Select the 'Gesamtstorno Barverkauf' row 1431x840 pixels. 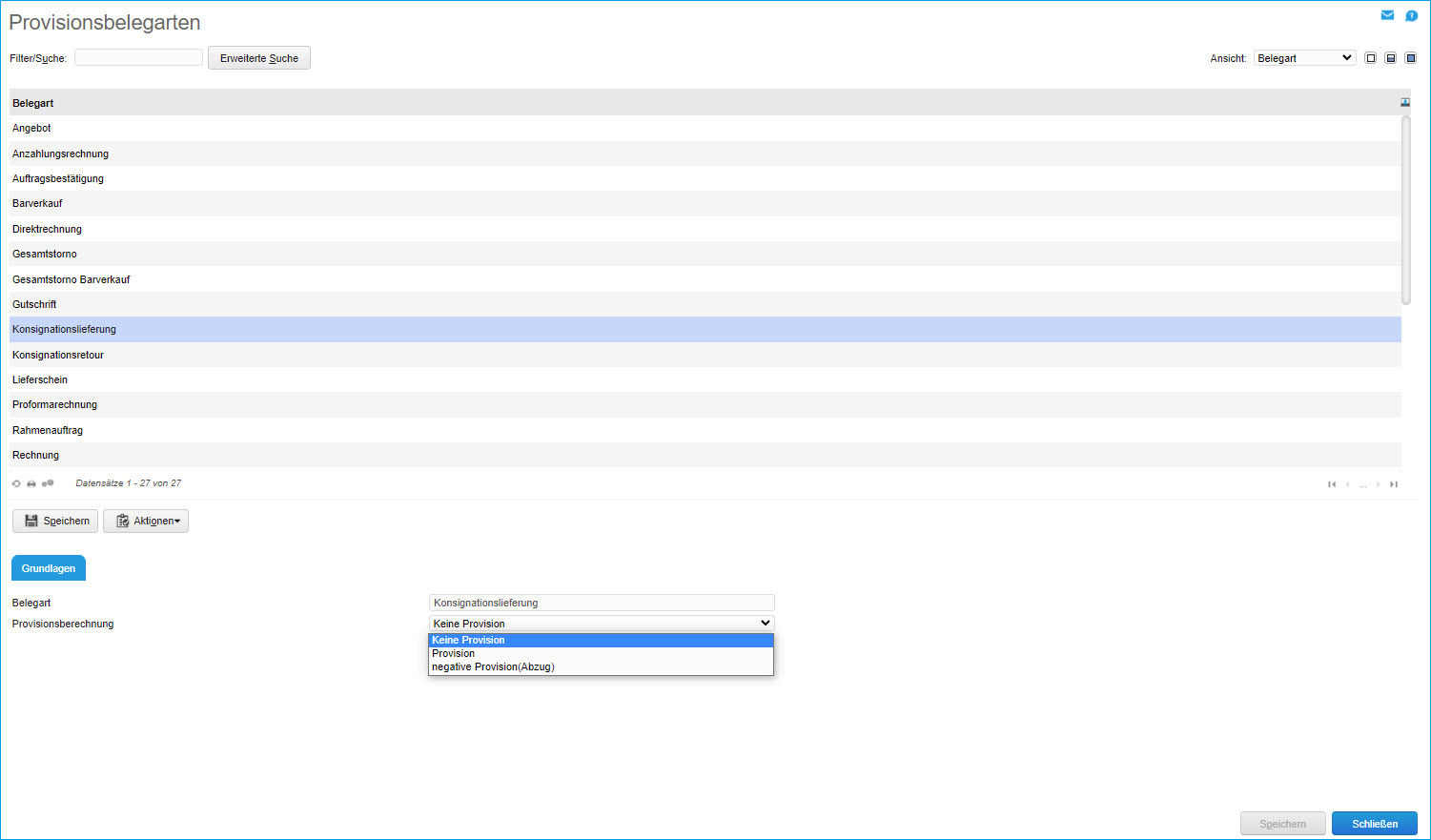point(705,279)
